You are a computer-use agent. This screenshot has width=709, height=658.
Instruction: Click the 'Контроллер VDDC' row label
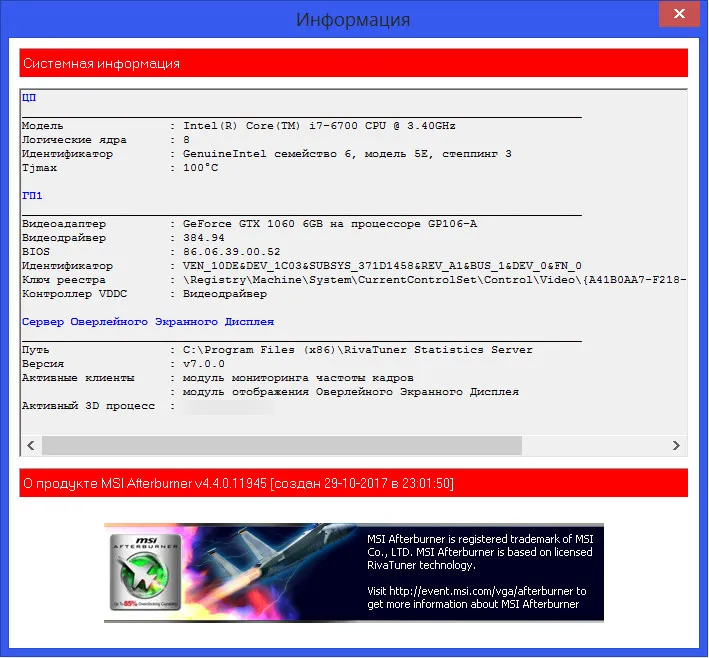click(75, 294)
